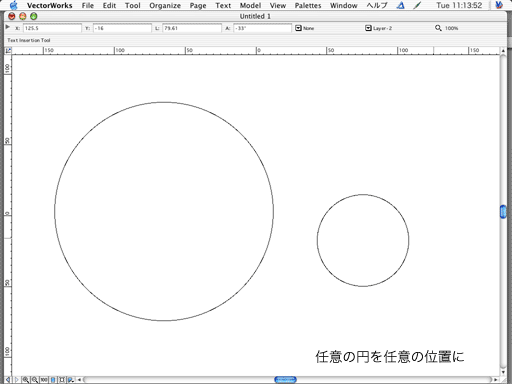Click the magnifier zoom icon beside 100%
Image resolution: width=512 pixels, height=384 pixels.
point(438,28)
